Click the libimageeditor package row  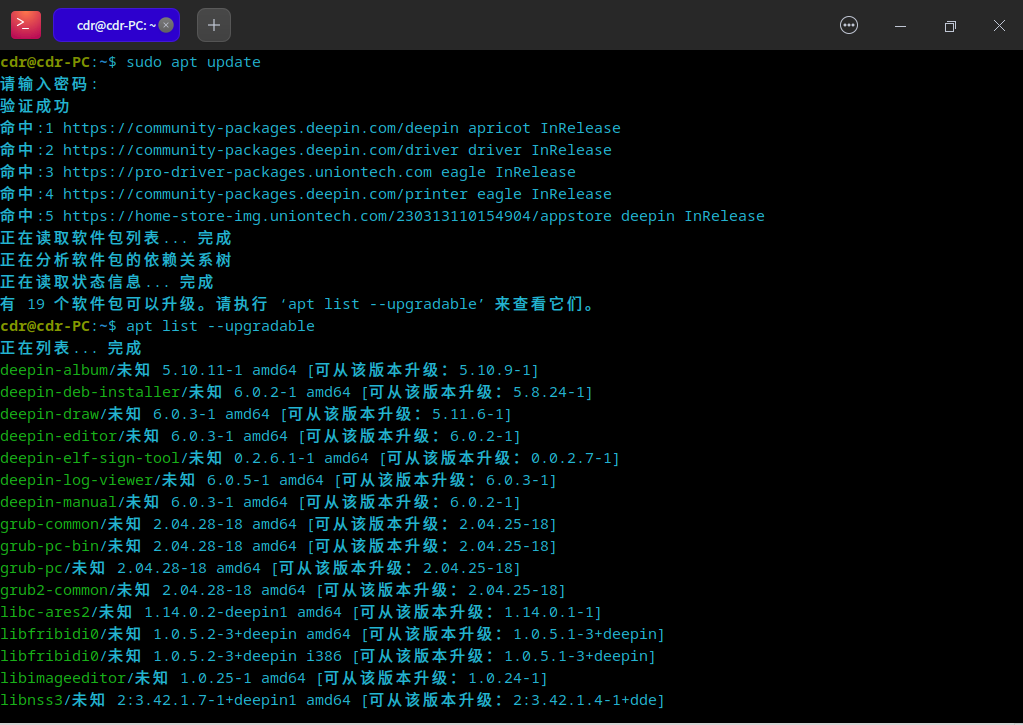pyautogui.click(x=274, y=678)
